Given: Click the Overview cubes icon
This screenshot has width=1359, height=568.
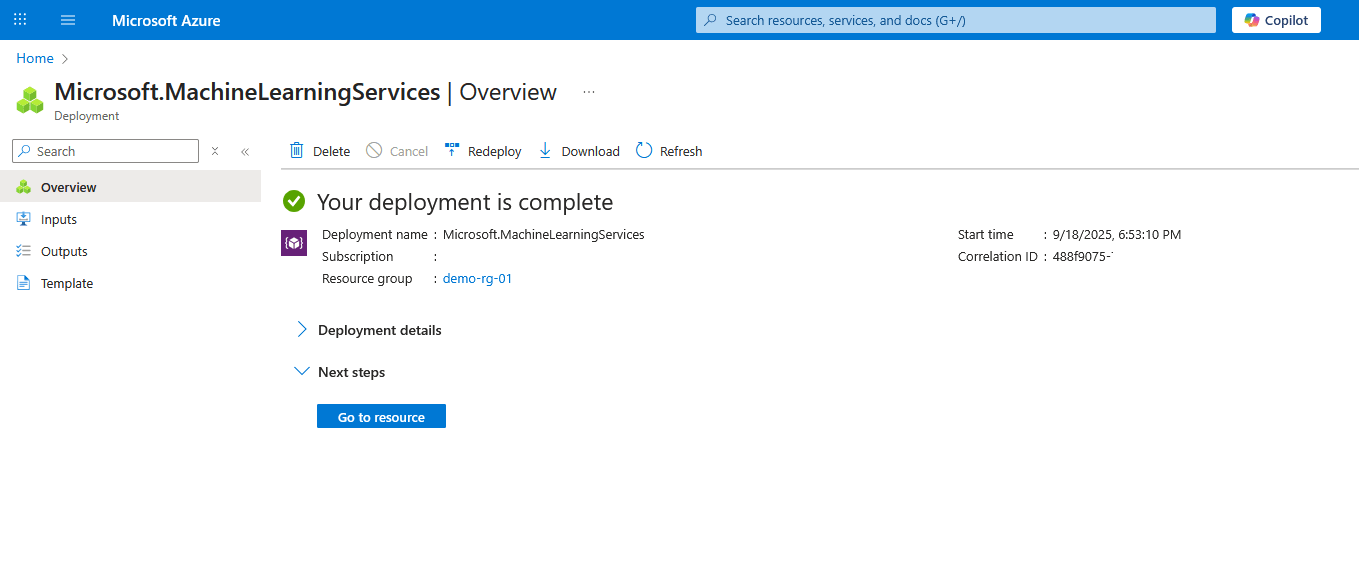Looking at the screenshot, I should [24, 187].
